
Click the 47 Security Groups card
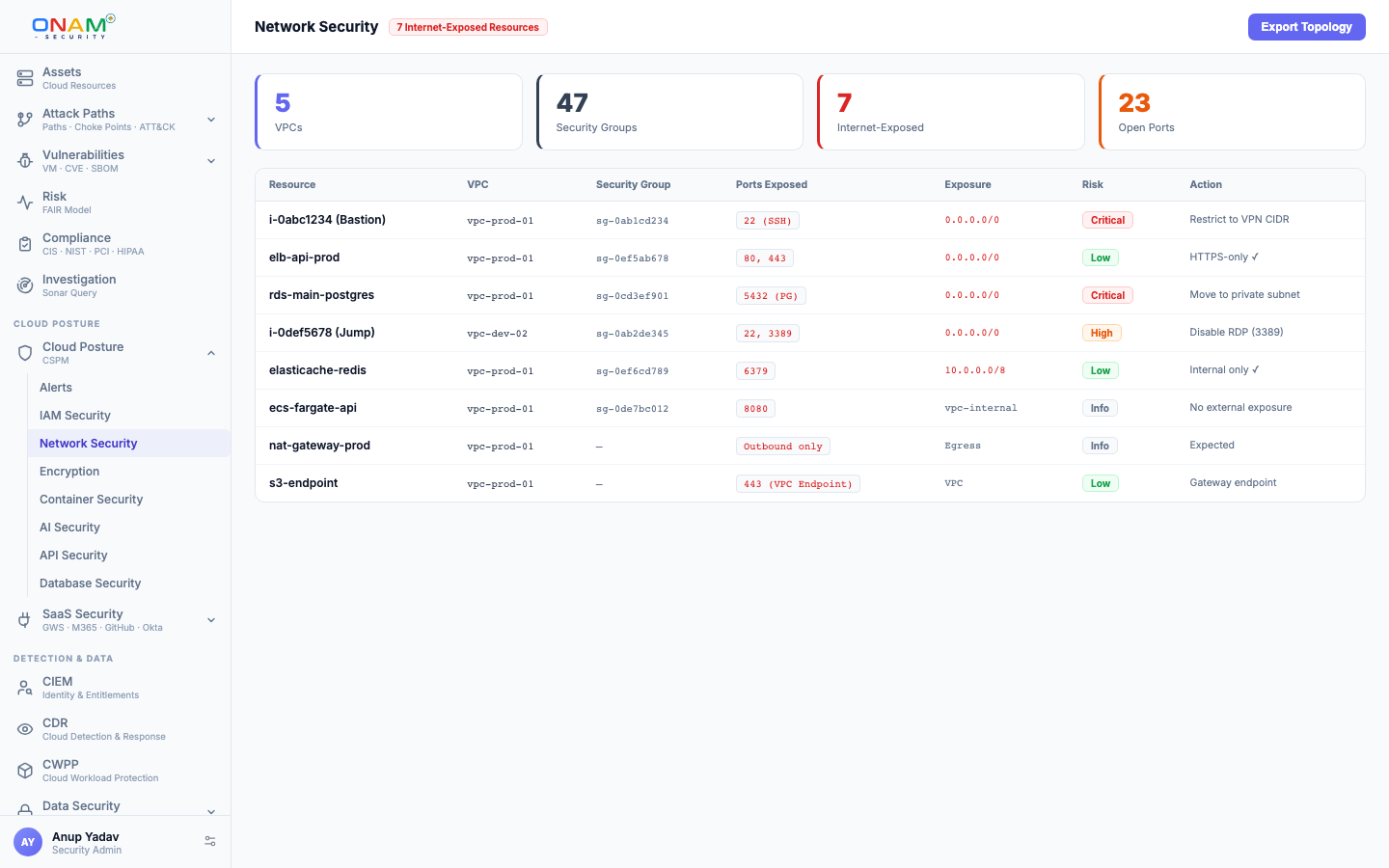tap(669, 112)
